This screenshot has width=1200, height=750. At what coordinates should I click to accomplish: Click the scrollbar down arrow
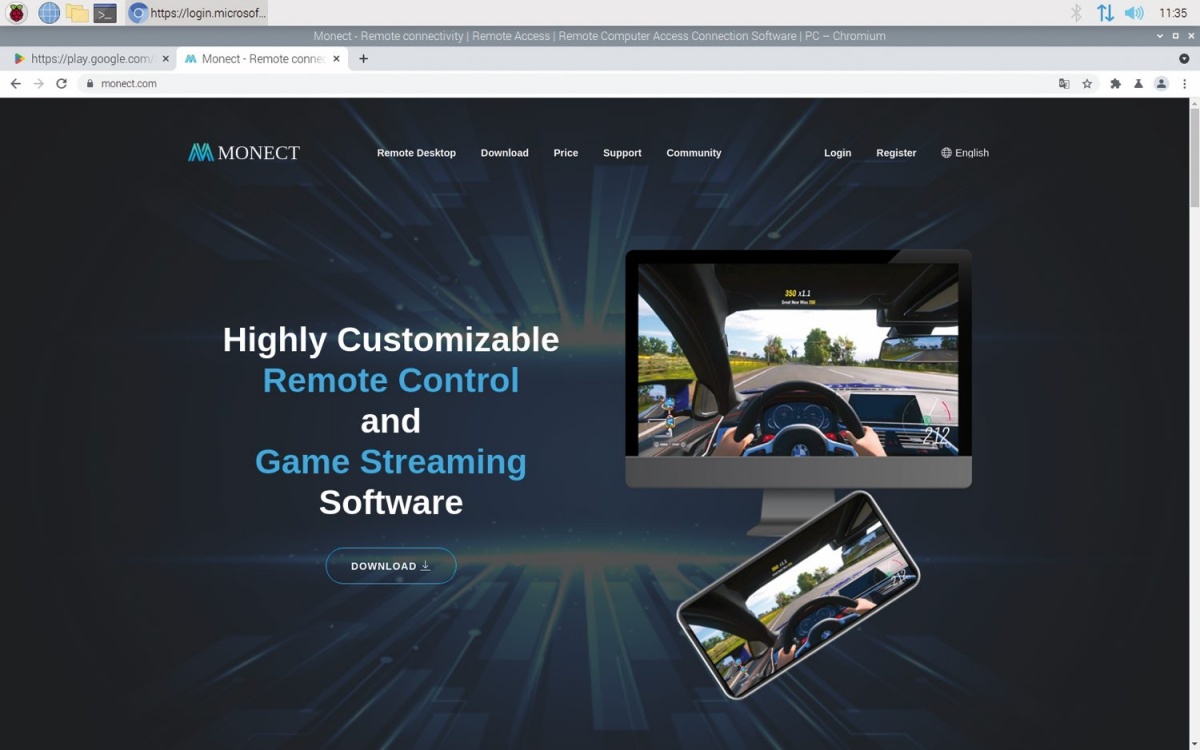tap(1192, 743)
